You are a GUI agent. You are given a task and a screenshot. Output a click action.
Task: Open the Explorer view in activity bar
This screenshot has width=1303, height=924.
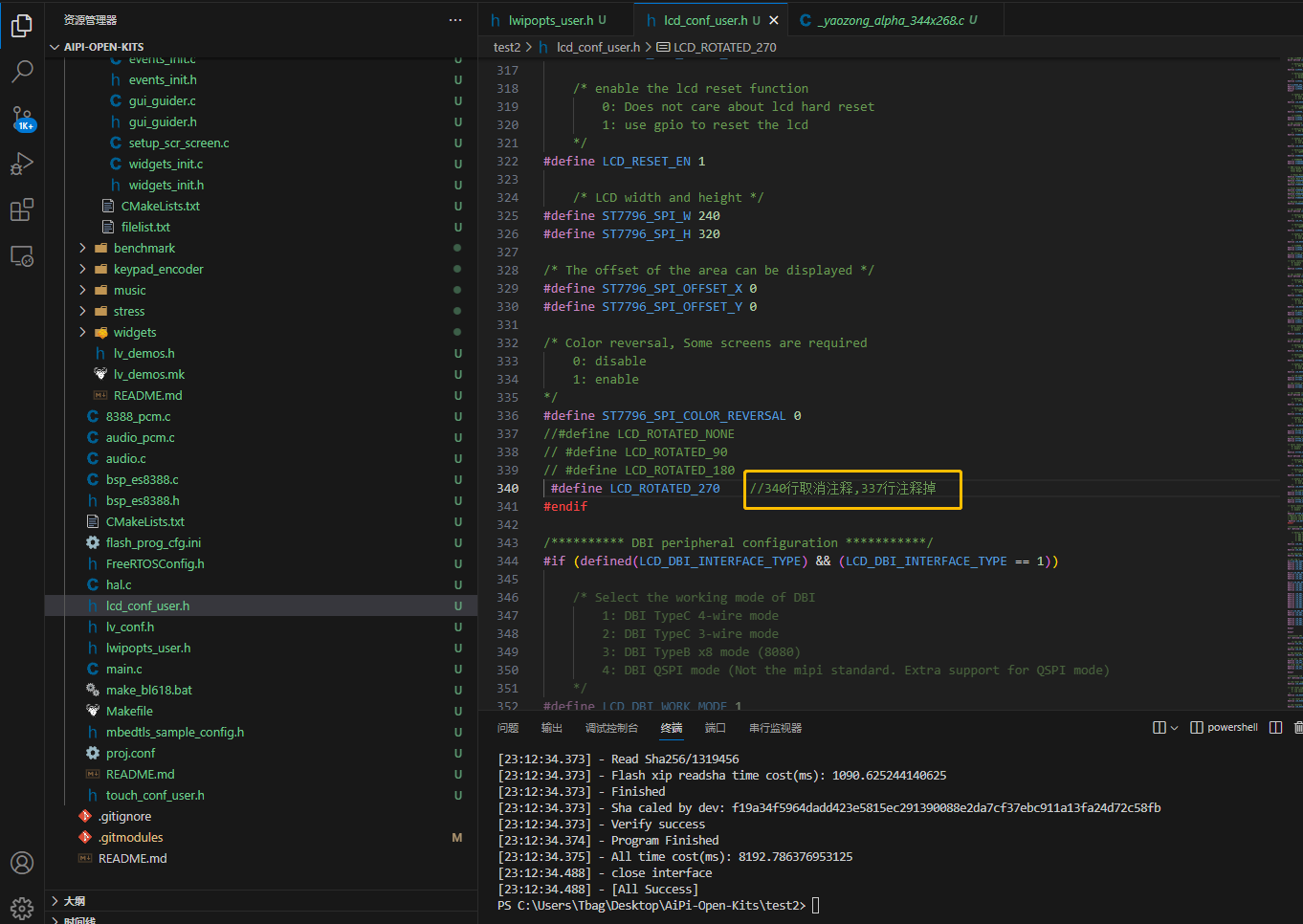click(x=22, y=26)
